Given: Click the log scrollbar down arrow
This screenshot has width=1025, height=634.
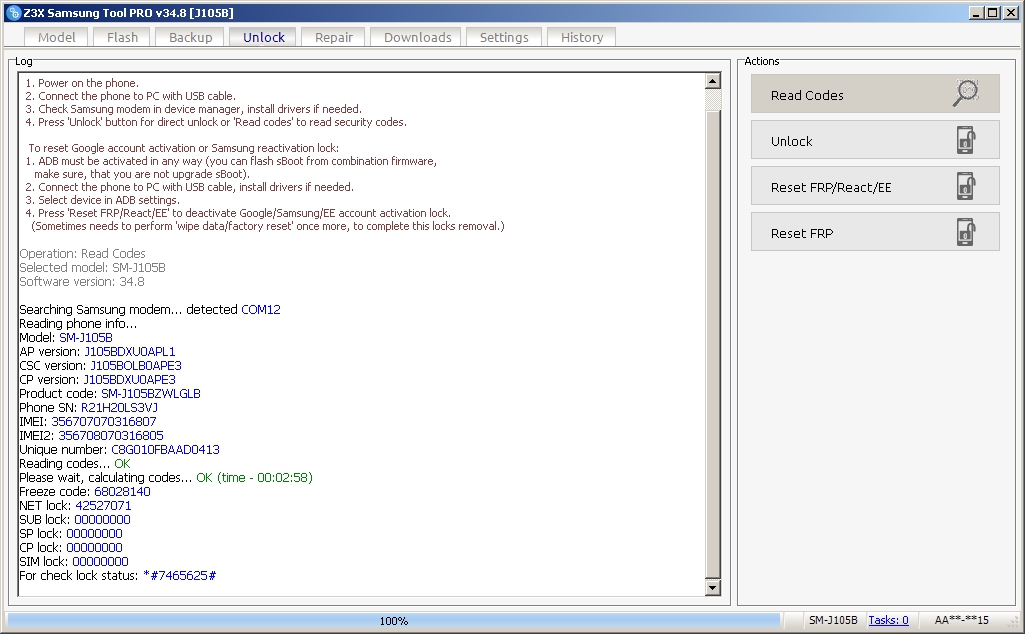Looking at the screenshot, I should [713, 588].
